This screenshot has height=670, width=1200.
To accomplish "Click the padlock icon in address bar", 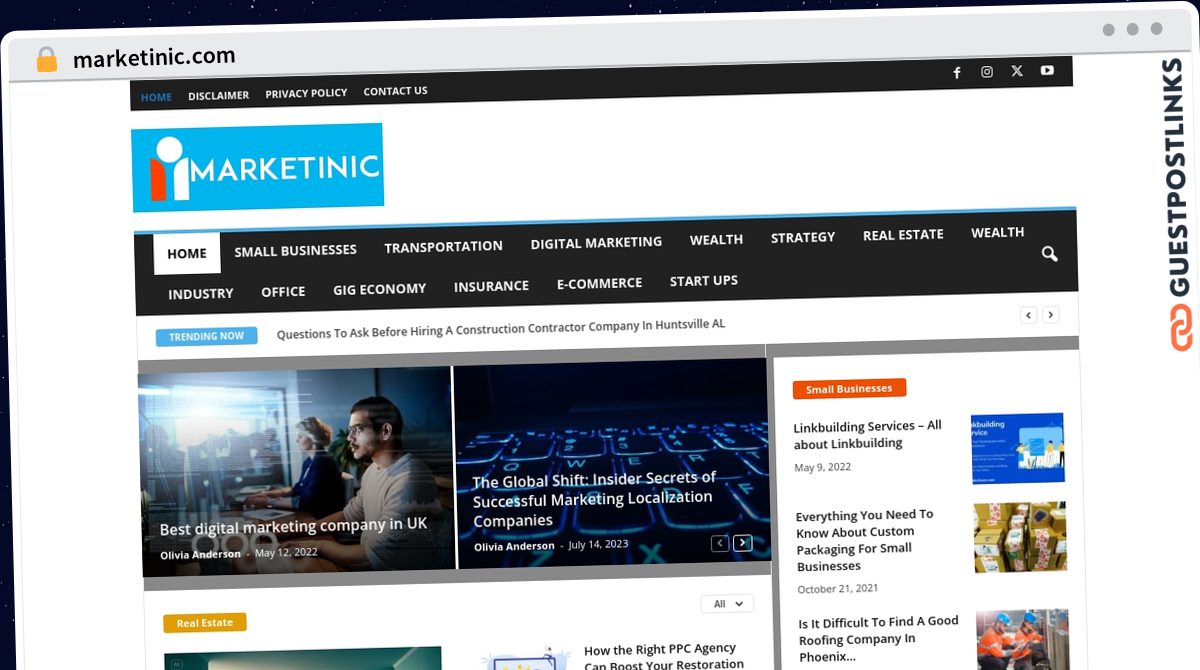I will pyautogui.click(x=47, y=59).
